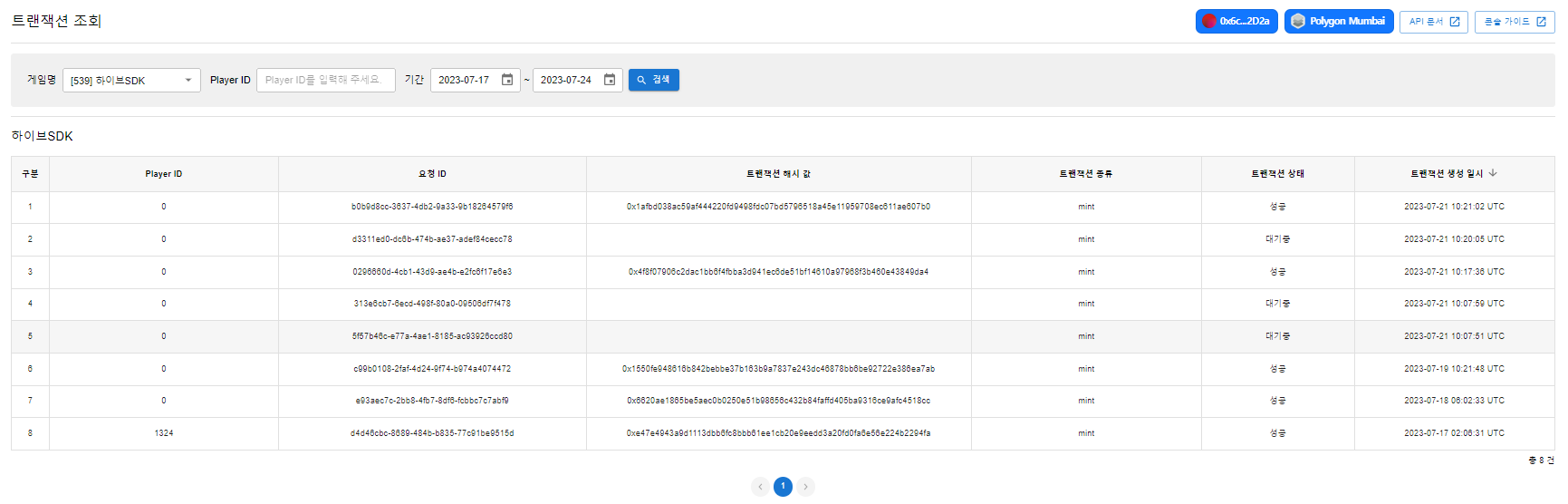Click the 대기중 status in row 2
The height and width of the screenshot is (504, 1568).
coord(1278,239)
